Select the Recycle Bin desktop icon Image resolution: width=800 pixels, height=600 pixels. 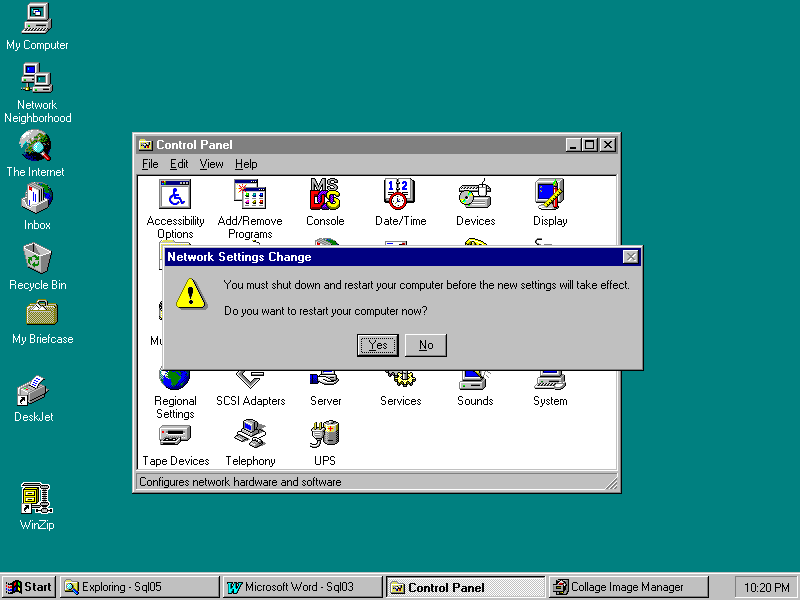tap(37, 260)
